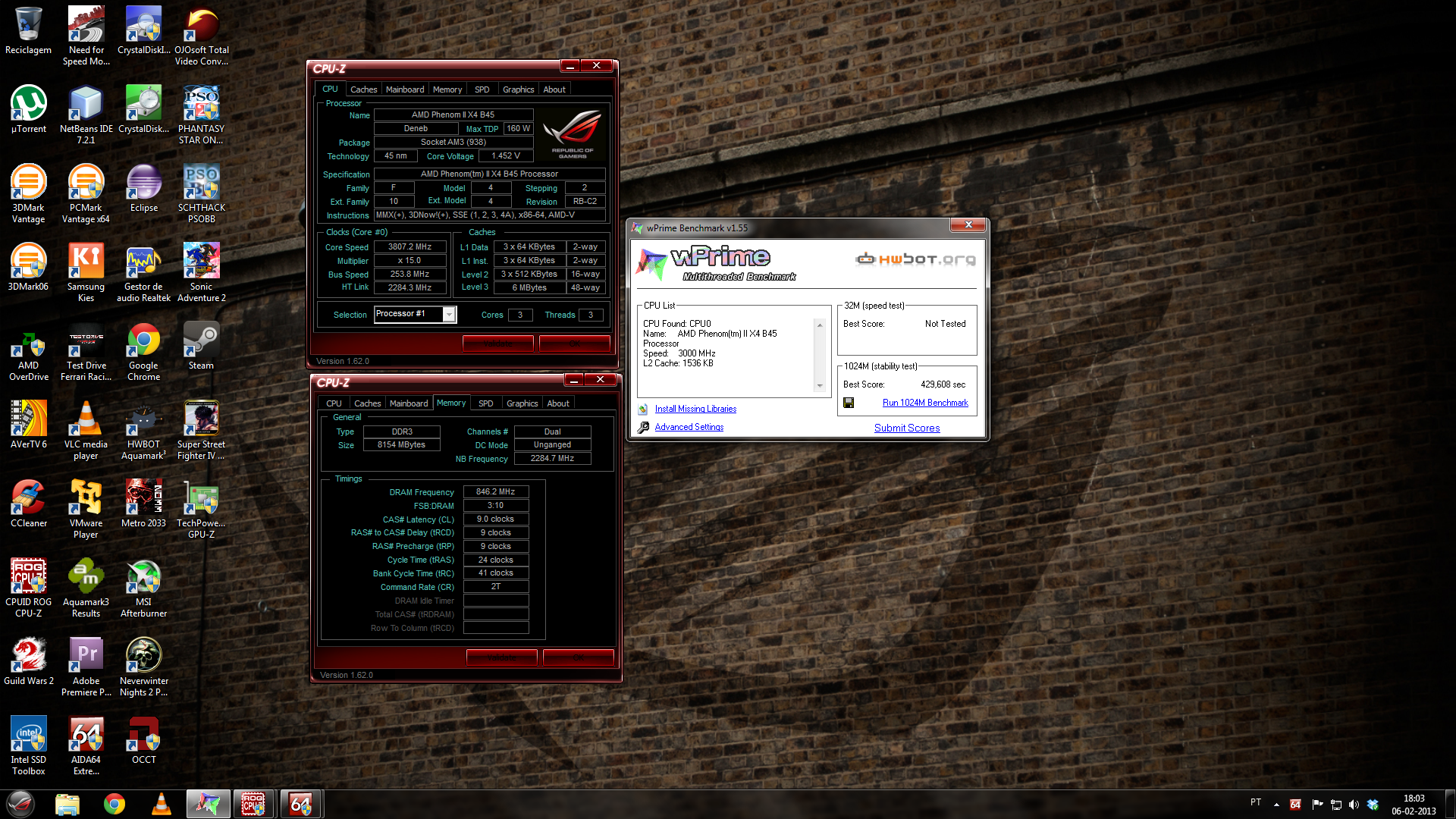Open the ROG Start button
The image size is (1456, 819).
click(20, 804)
